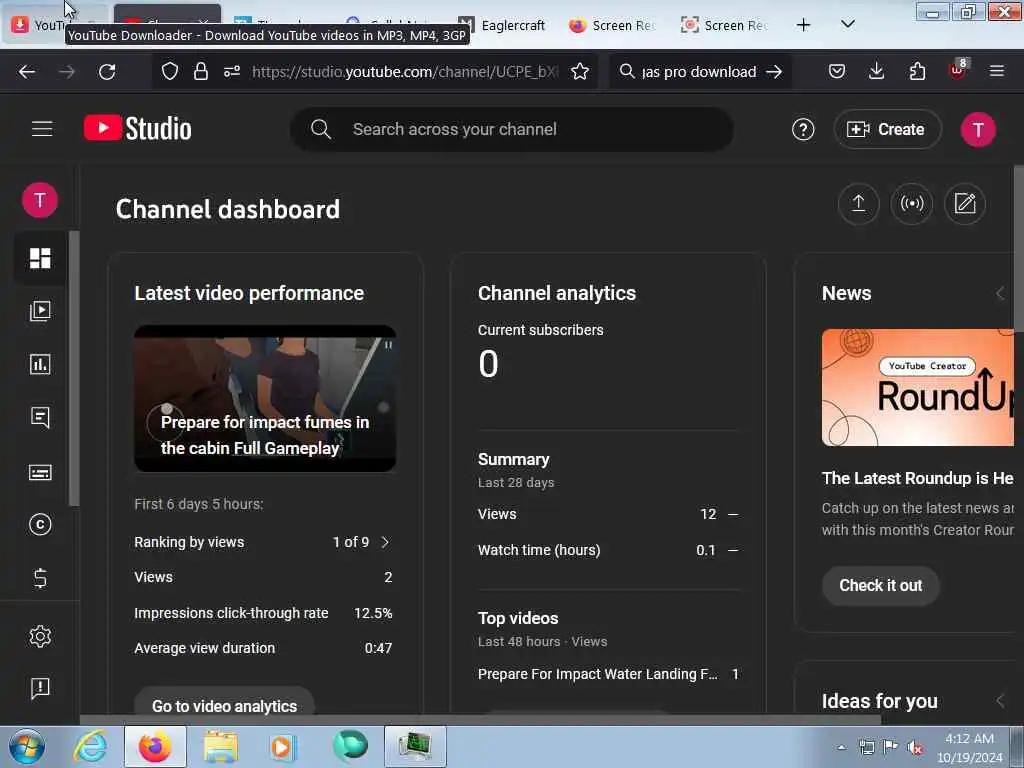Viewport: 1024px width, 768px height.
Task: Click the Upload videos icon
Action: pyautogui.click(x=858, y=204)
